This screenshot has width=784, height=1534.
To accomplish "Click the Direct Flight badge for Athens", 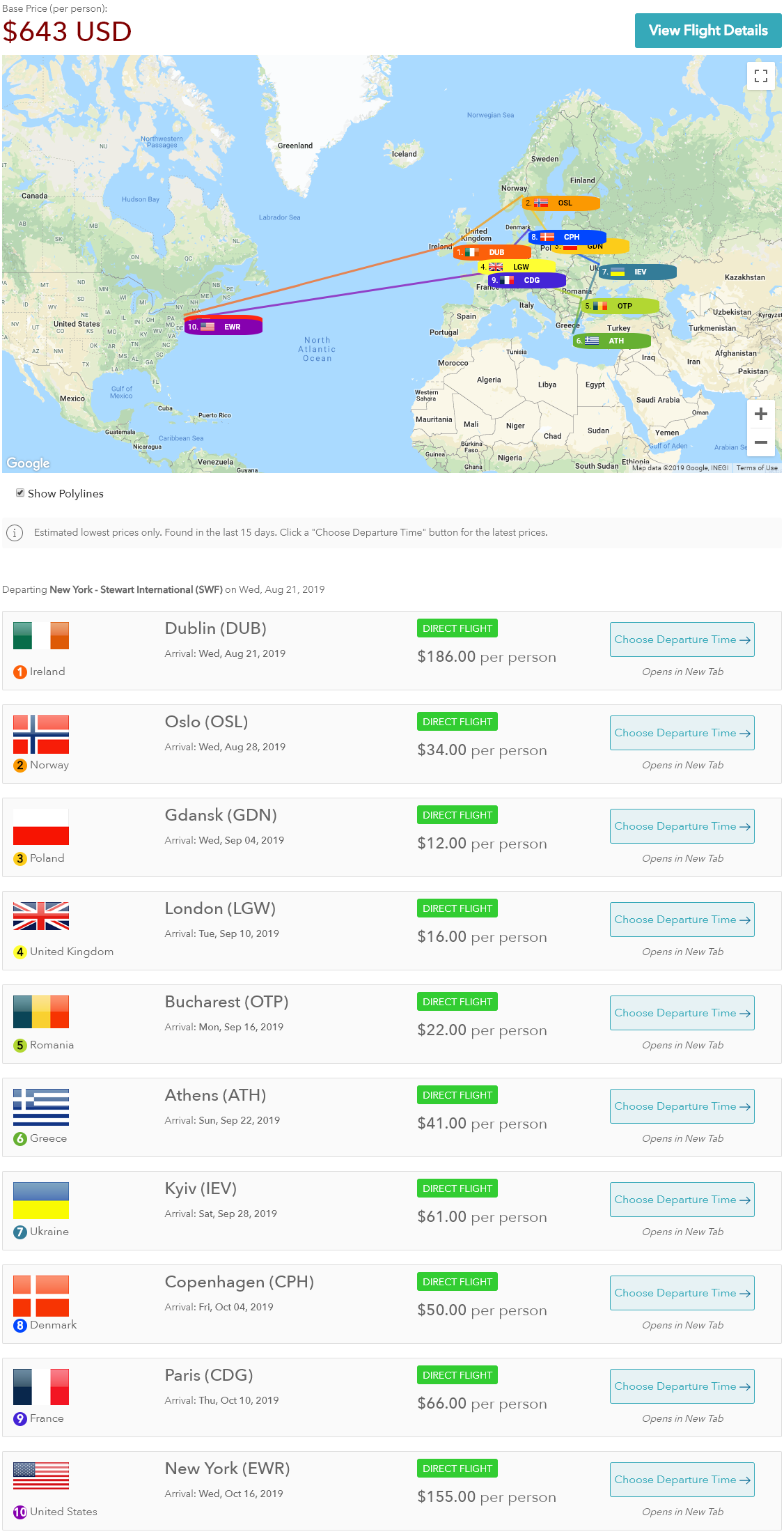I will 457,1095.
